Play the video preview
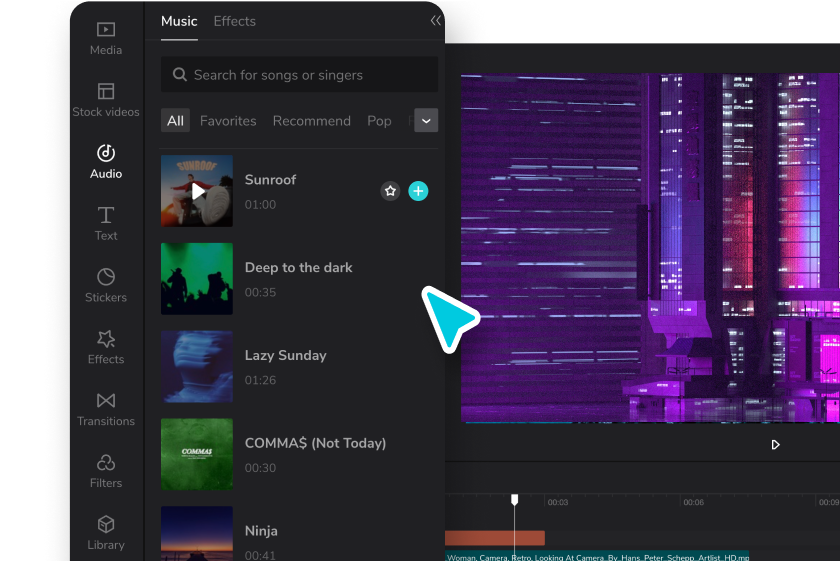840x561 pixels. (775, 445)
